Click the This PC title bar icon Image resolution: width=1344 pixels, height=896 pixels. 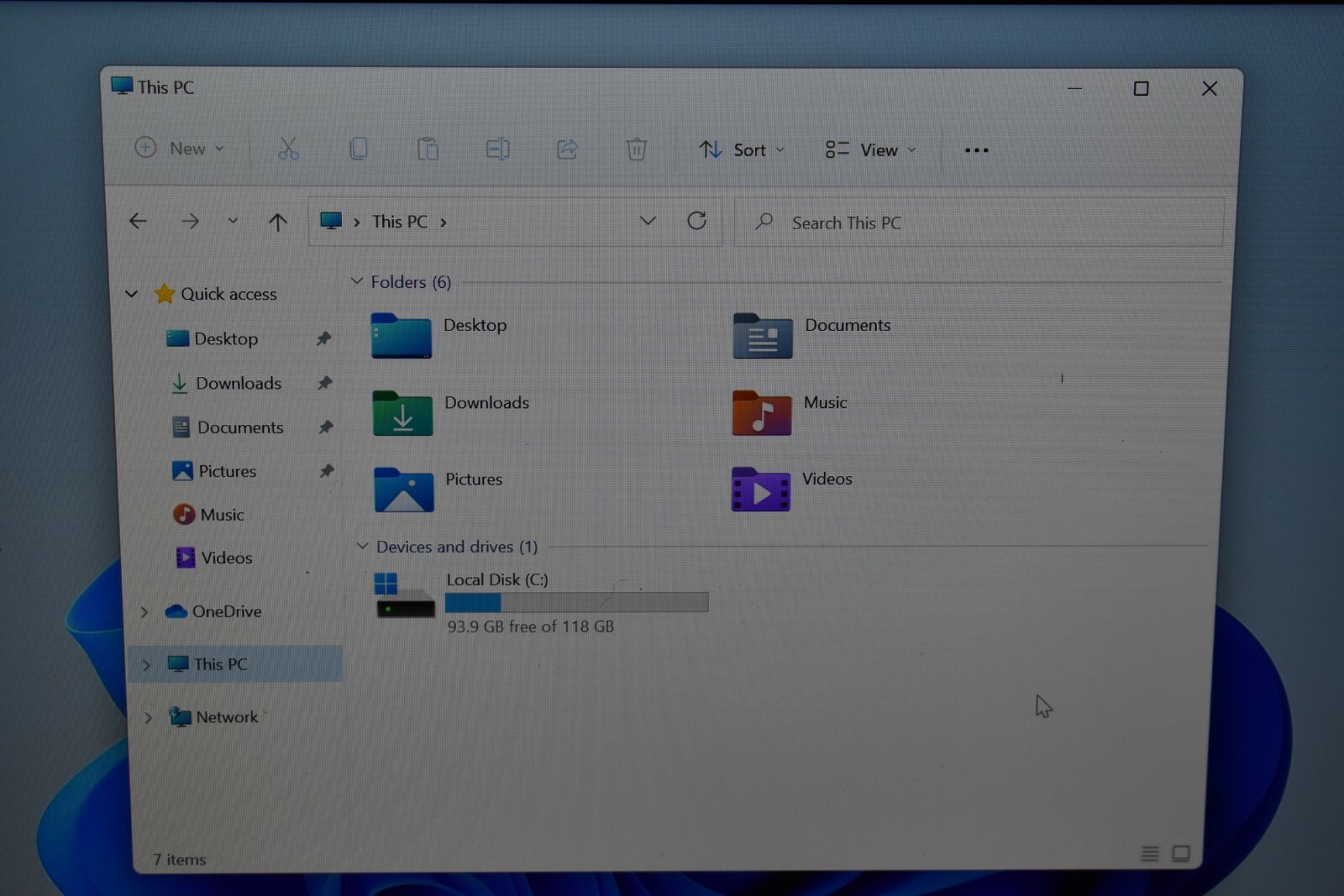click(x=122, y=86)
